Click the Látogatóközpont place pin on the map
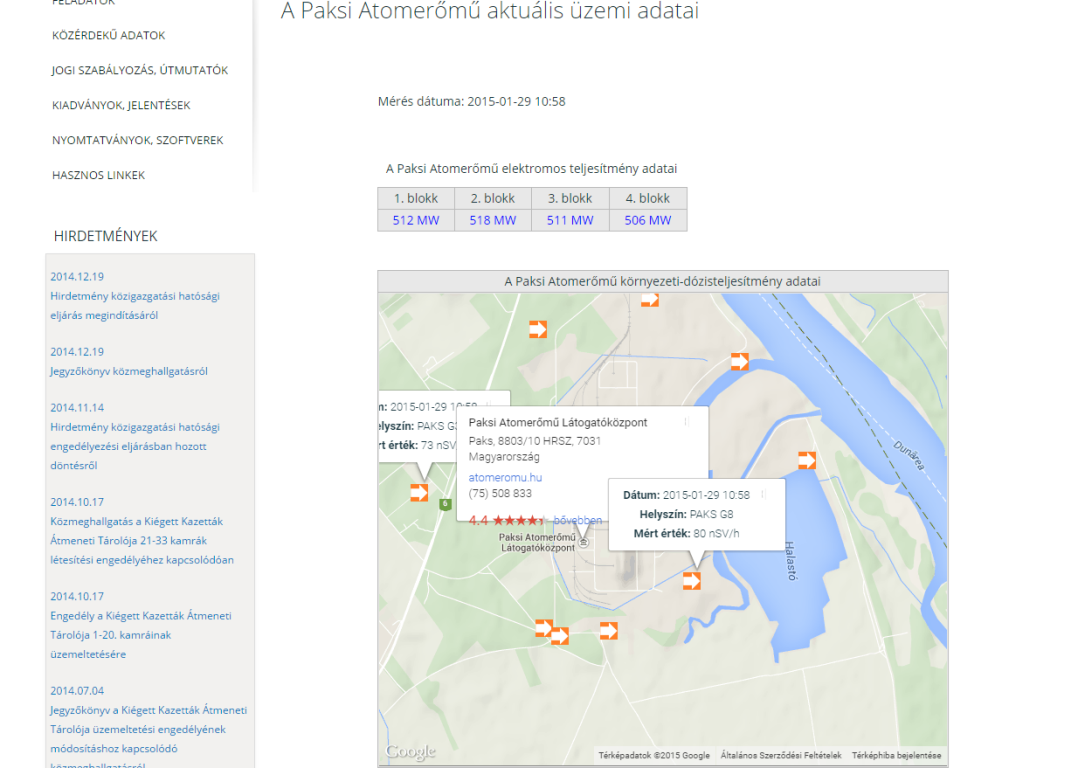The height and width of the screenshot is (768, 1071). (x=584, y=543)
